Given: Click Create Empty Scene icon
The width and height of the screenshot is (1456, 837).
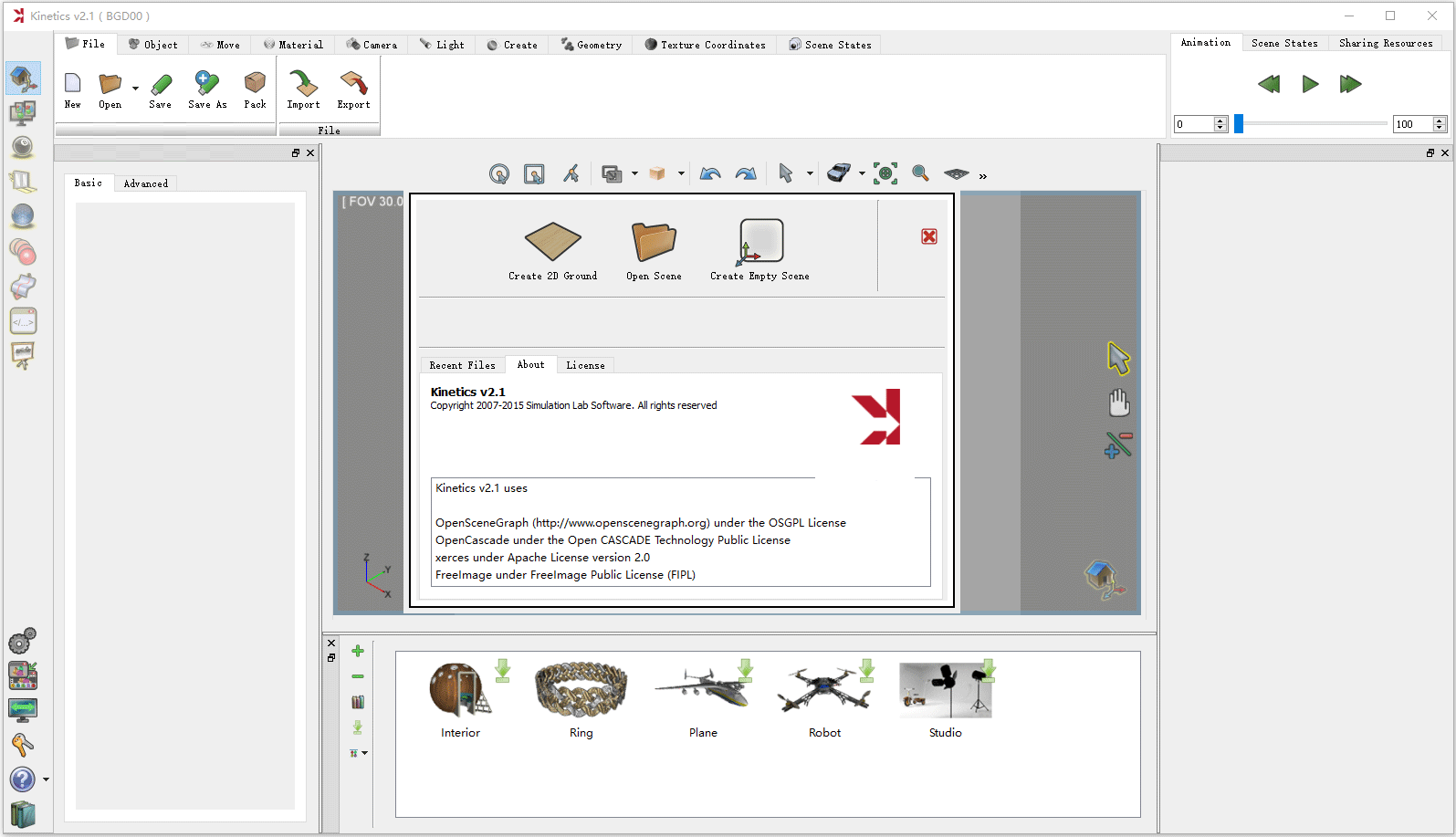Looking at the screenshot, I should pos(760,242).
